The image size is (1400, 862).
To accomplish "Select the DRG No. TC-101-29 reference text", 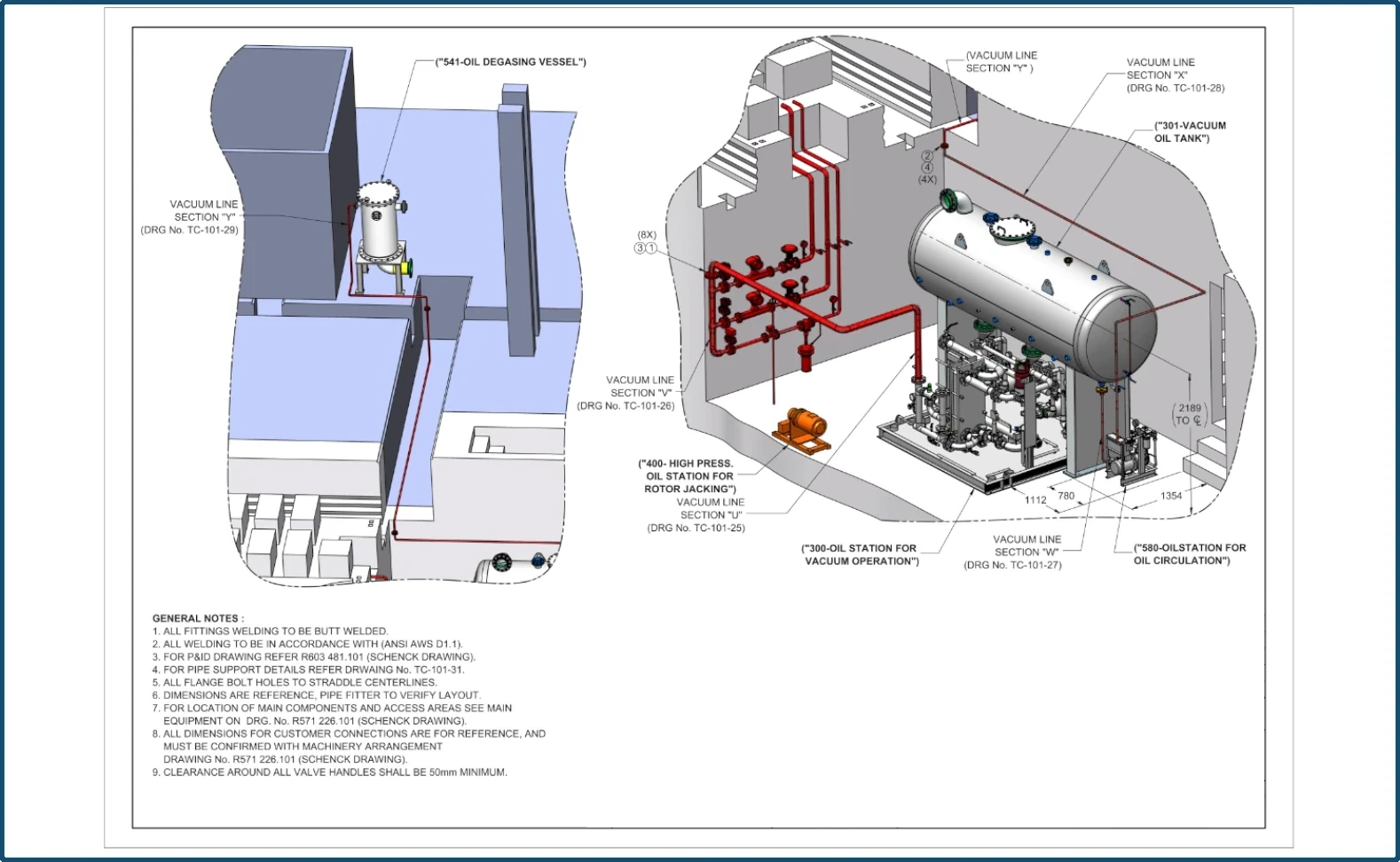I will pyautogui.click(x=190, y=230).
